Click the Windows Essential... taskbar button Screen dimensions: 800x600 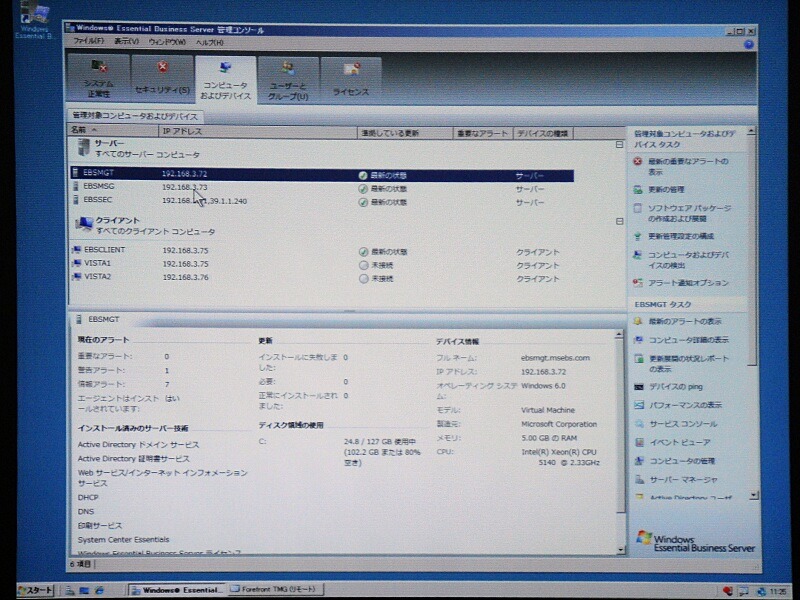pyautogui.click(x=177, y=590)
